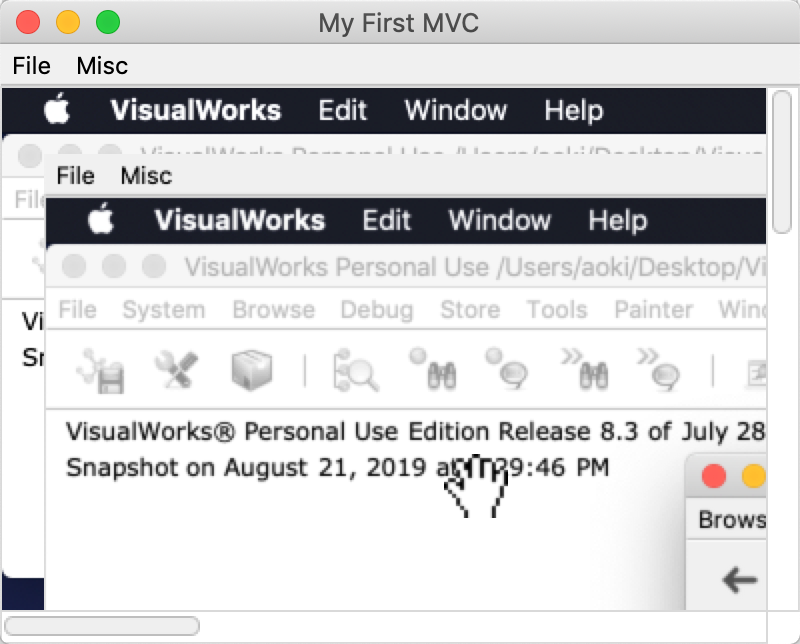800x644 pixels.
Task: Click the red close button of the small Browser window
Action: click(x=714, y=477)
